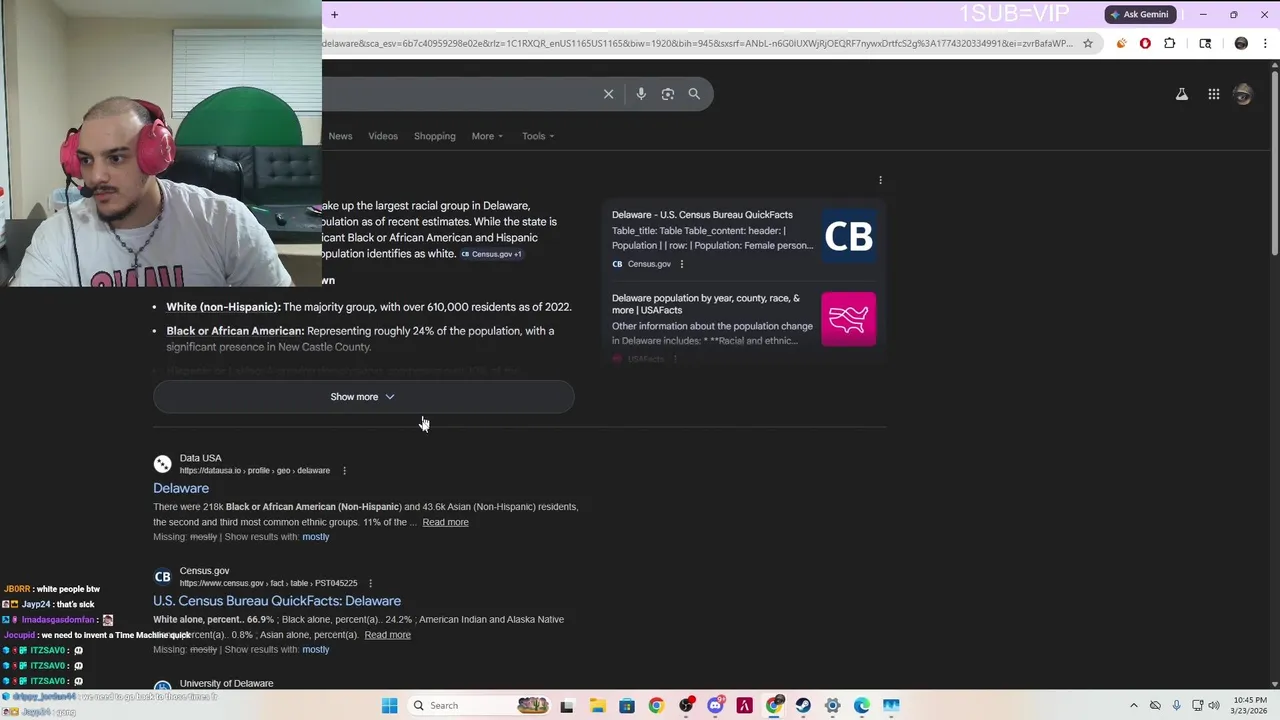
Task: Start a voice search with microphone
Action: 641,94
